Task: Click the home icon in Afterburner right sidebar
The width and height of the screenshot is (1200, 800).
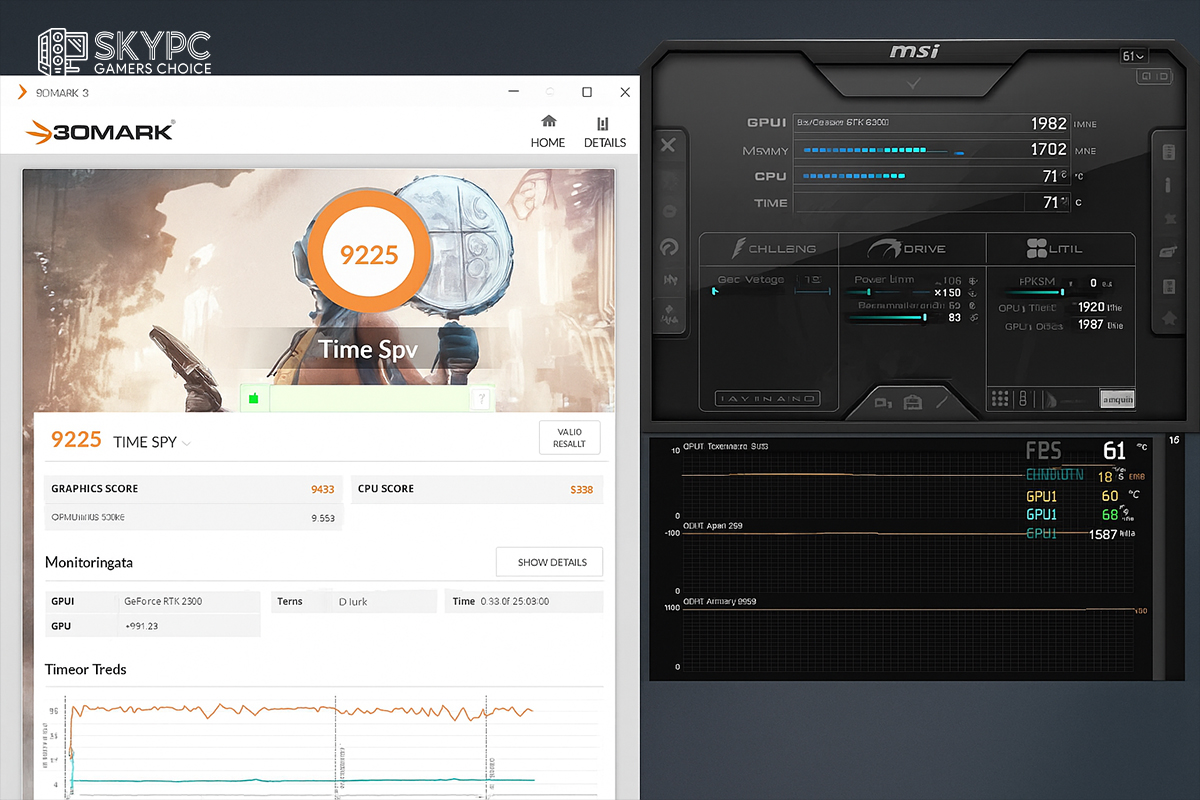Action: point(1168,319)
